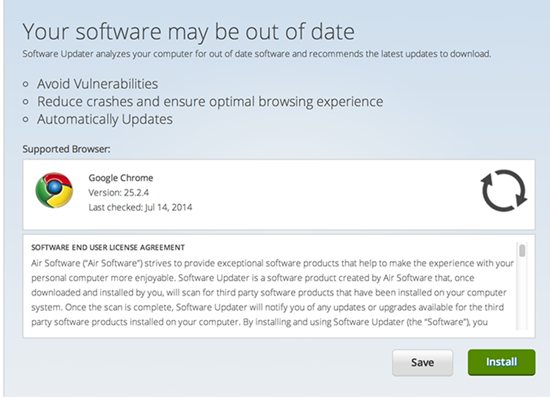Click the Software End User License Agreement heading

pos(108,248)
